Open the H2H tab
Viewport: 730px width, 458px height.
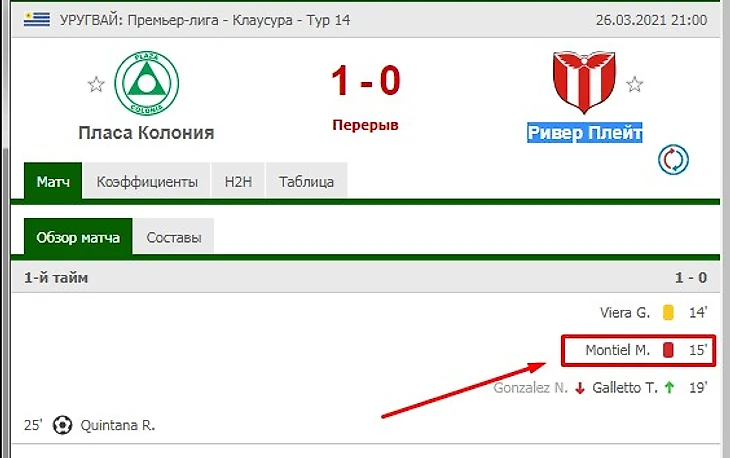click(x=238, y=182)
